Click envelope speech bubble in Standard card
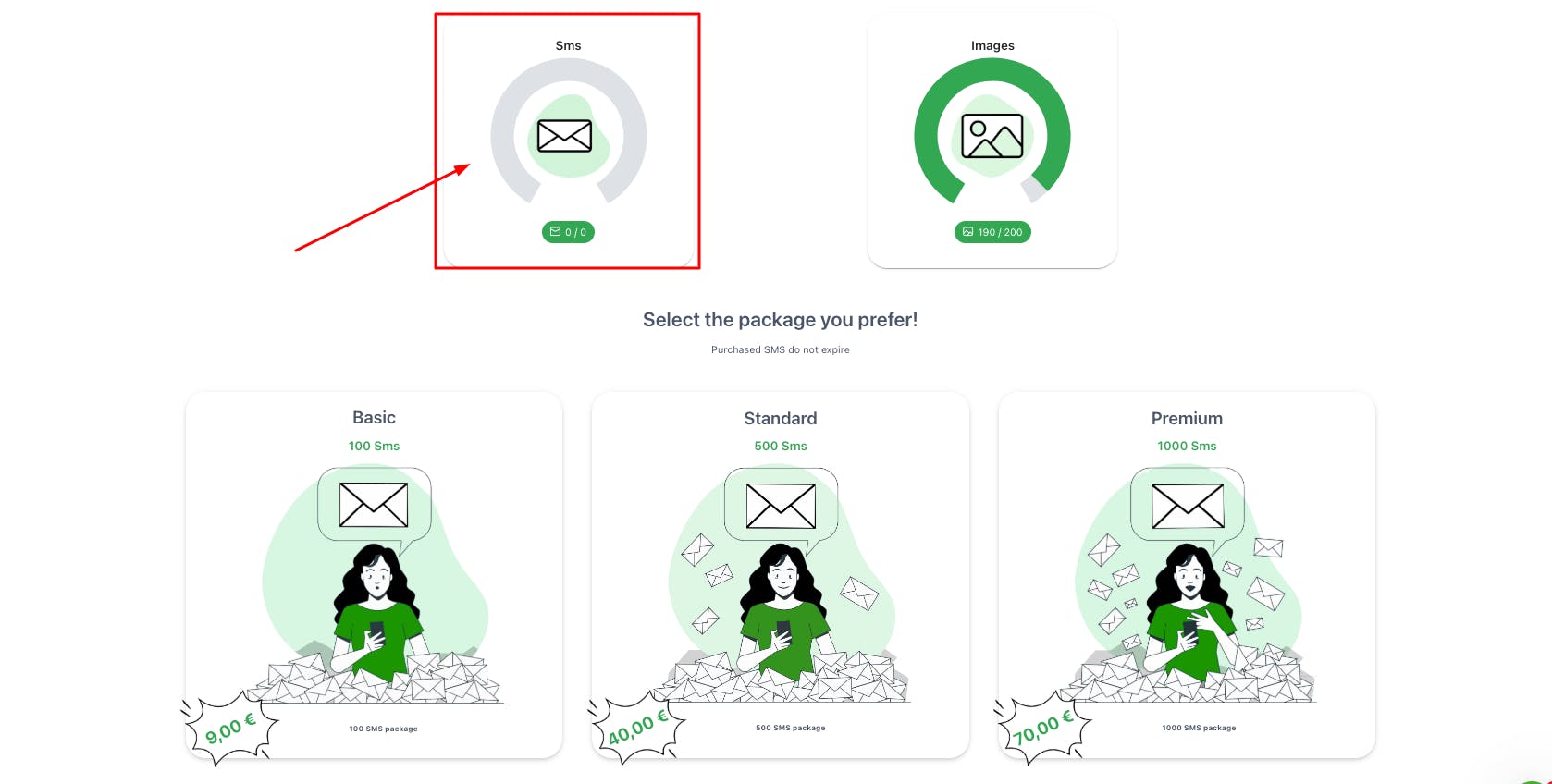The height and width of the screenshot is (784, 1552). pos(781,506)
